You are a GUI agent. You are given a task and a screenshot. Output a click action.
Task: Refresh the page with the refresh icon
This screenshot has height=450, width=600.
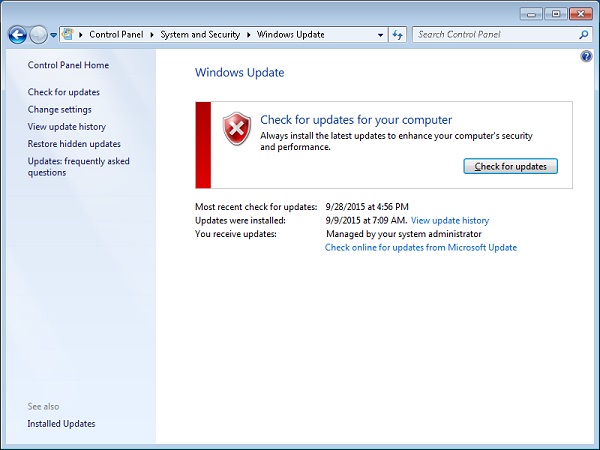[x=398, y=35]
